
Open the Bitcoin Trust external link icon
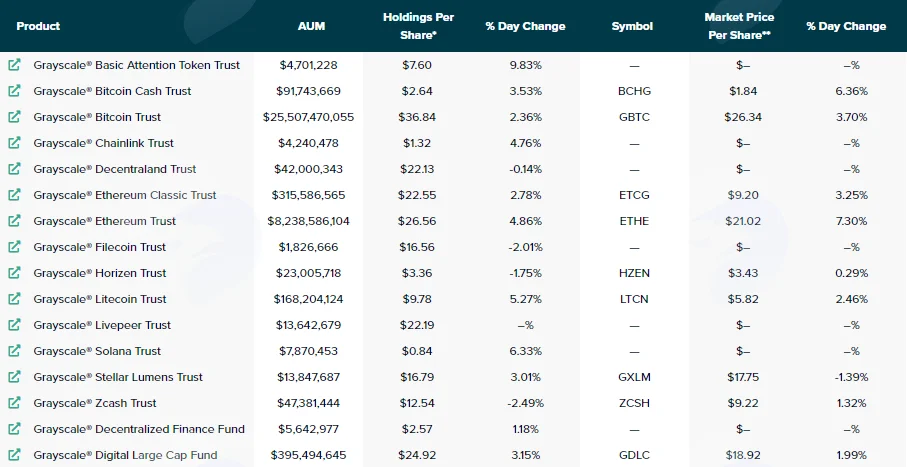(x=14, y=117)
